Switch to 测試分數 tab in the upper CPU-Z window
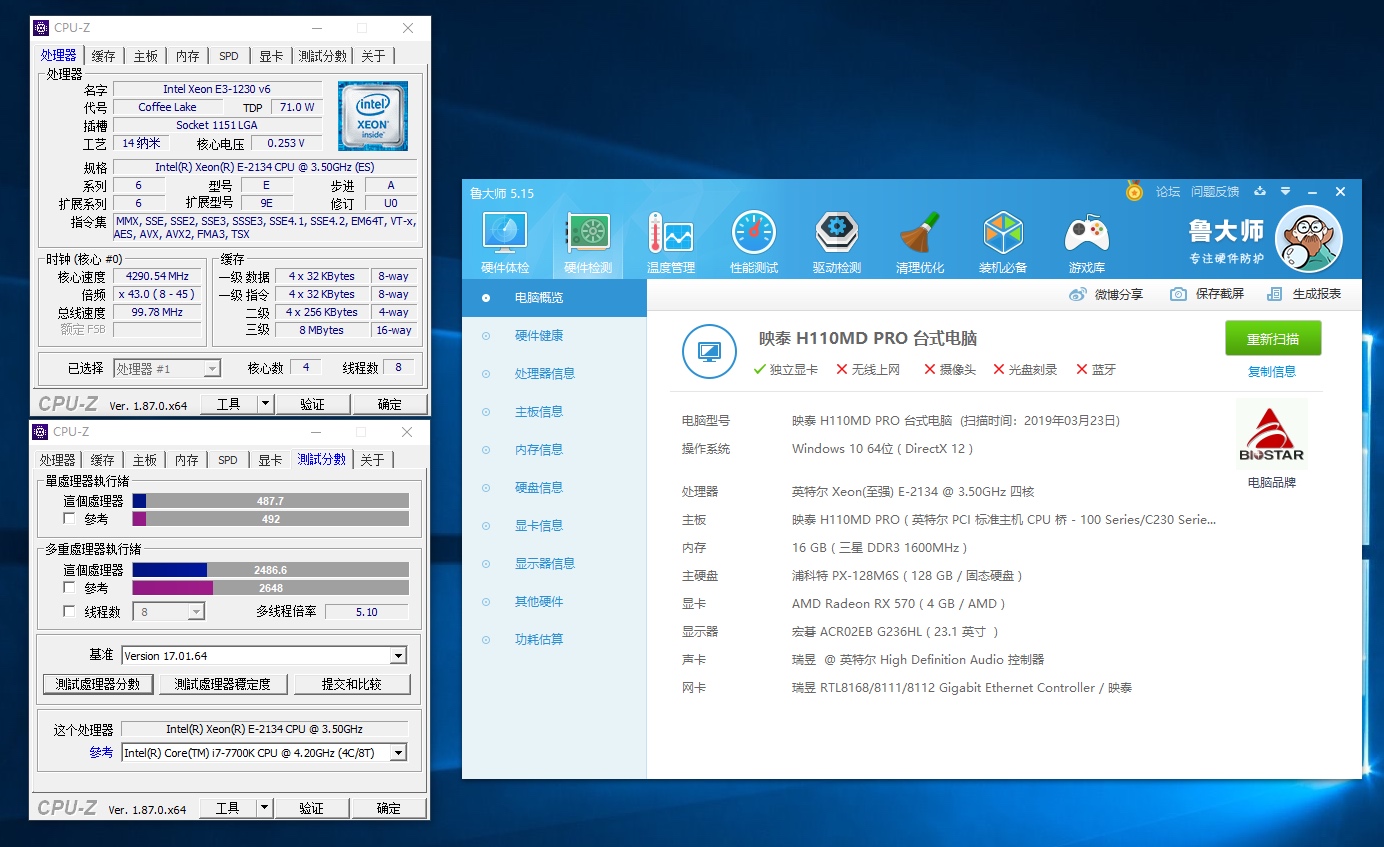The image size is (1384, 847). coord(323,56)
